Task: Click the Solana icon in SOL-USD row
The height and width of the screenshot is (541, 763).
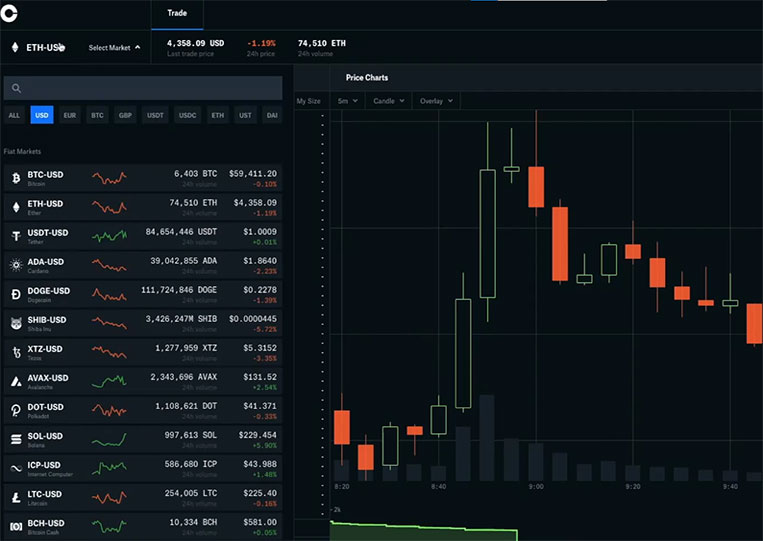Action: pos(16,440)
